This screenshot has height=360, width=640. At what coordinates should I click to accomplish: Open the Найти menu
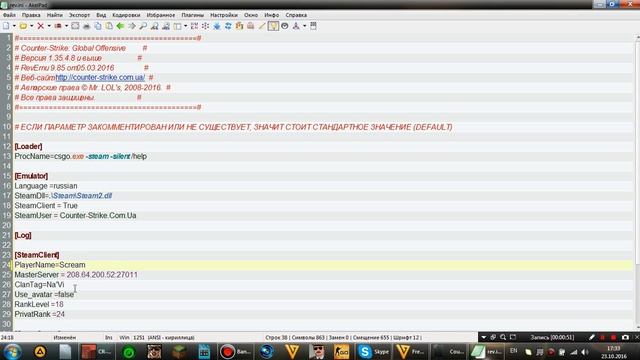54,15
